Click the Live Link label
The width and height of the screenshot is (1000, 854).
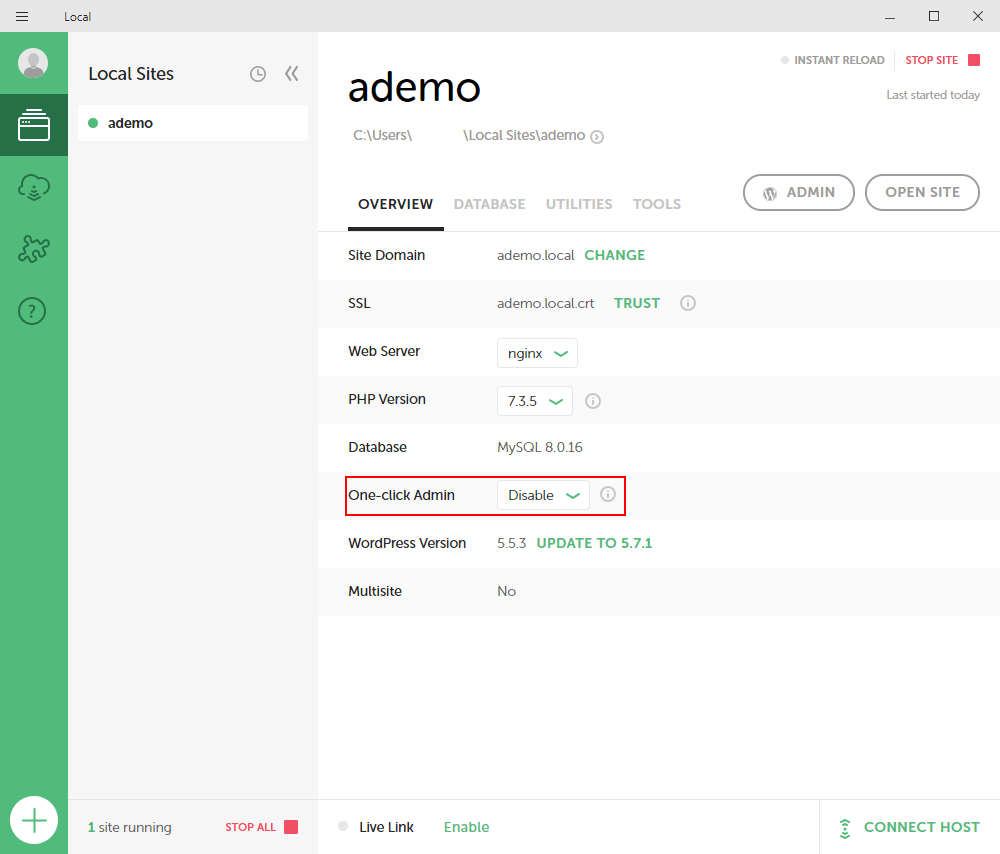(386, 827)
